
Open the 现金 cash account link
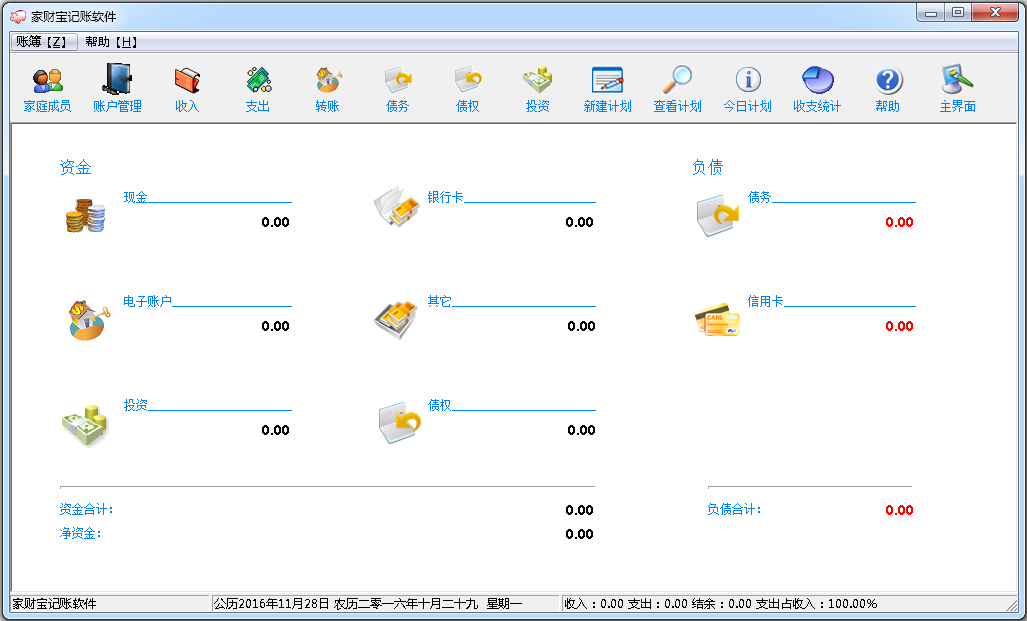[136, 197]
